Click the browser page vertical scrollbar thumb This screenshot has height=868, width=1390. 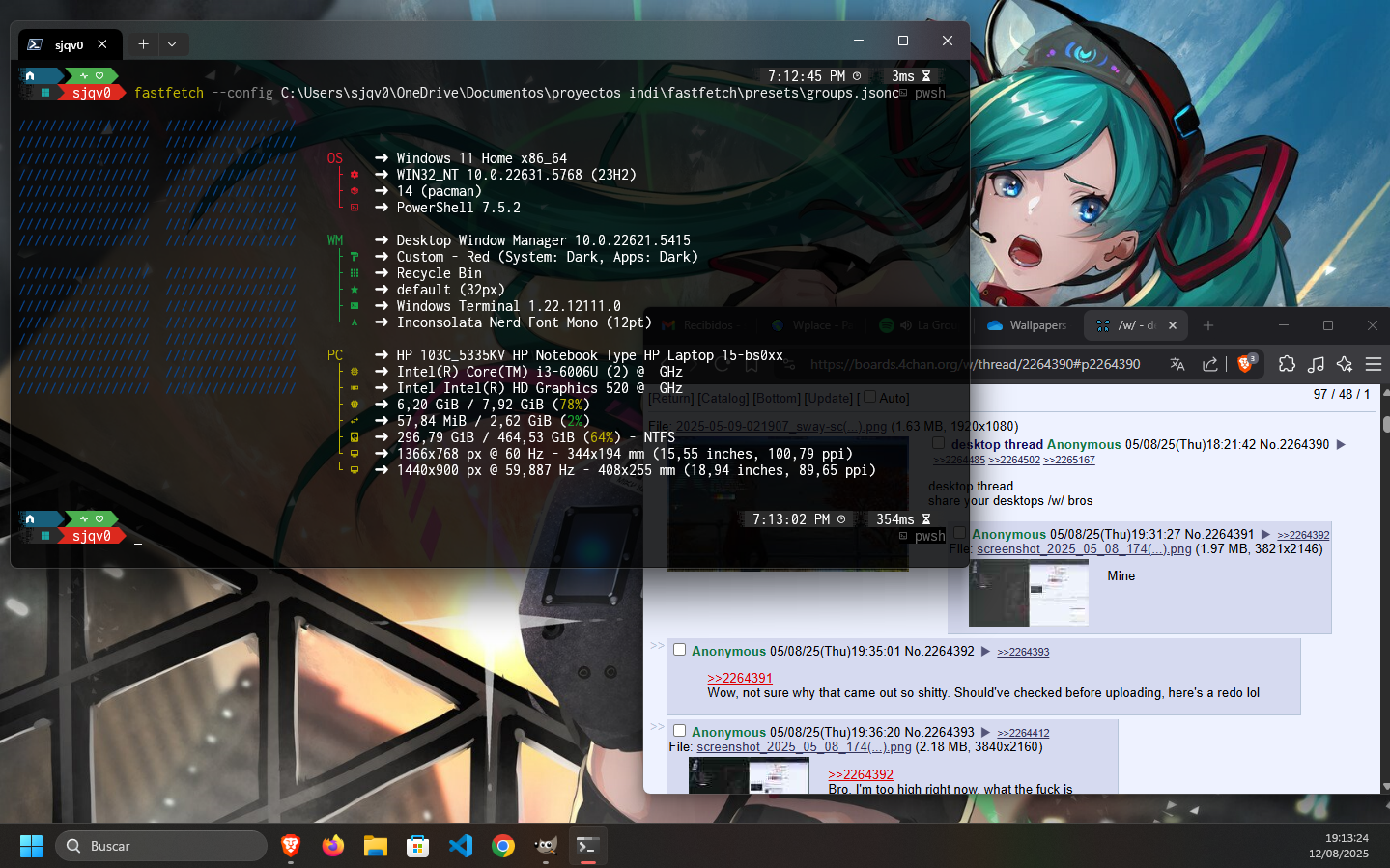tap(1386, 423)
